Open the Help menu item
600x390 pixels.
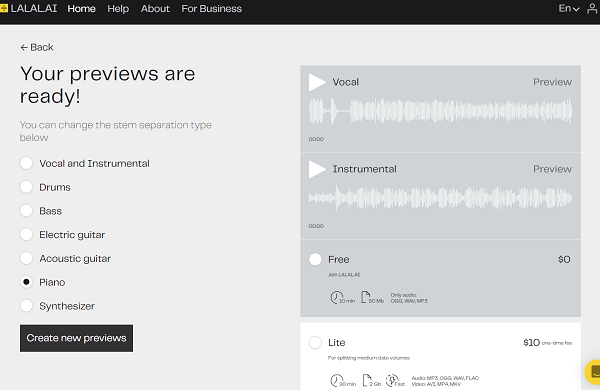point(118,8)
